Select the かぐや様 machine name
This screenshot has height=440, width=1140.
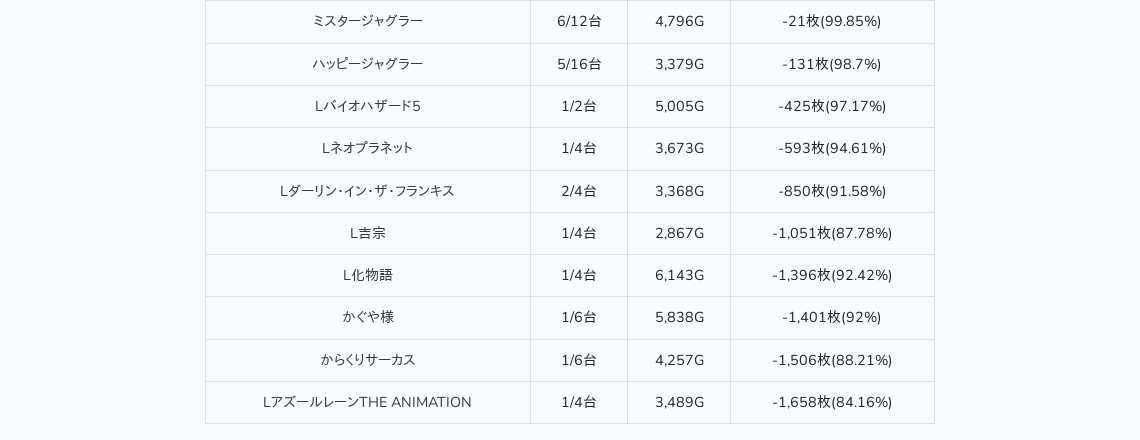coord(367,317)
